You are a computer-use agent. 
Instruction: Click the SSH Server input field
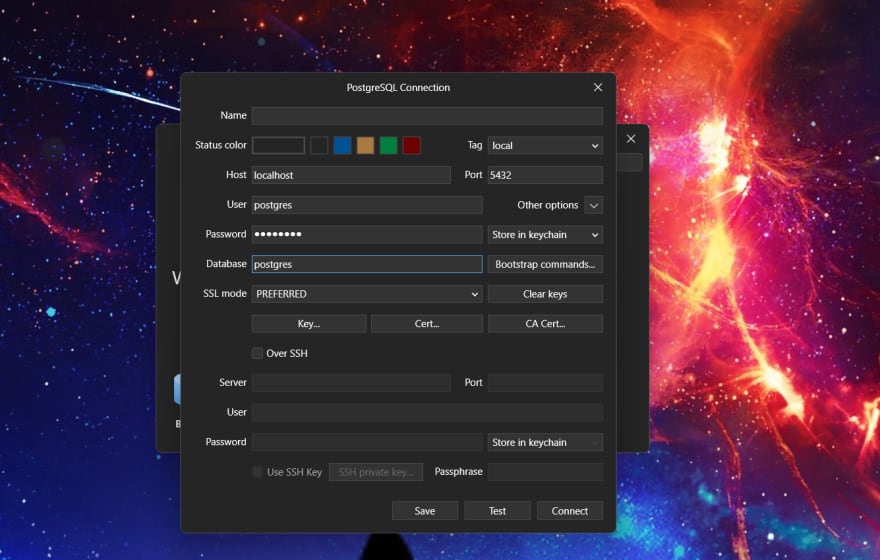click(x=351, y=383)
